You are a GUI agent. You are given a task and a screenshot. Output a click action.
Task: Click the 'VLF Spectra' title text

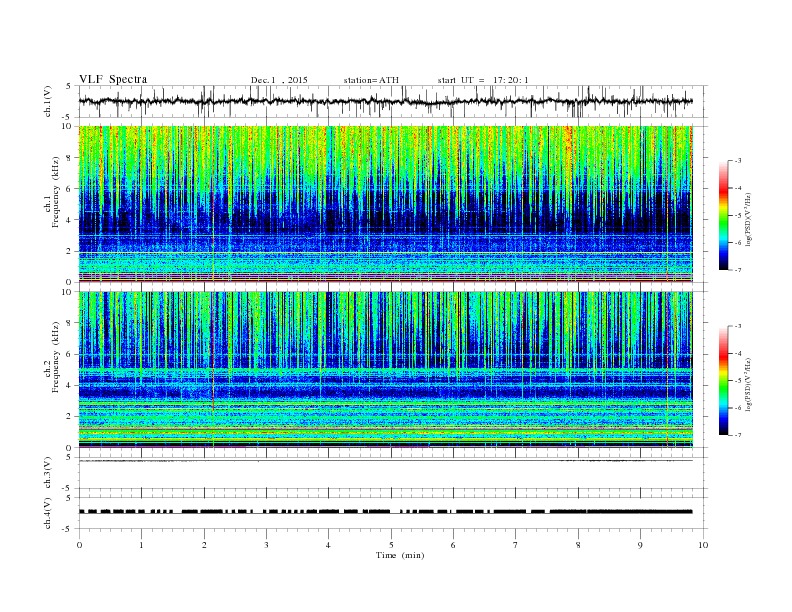[x=113, y=79]
